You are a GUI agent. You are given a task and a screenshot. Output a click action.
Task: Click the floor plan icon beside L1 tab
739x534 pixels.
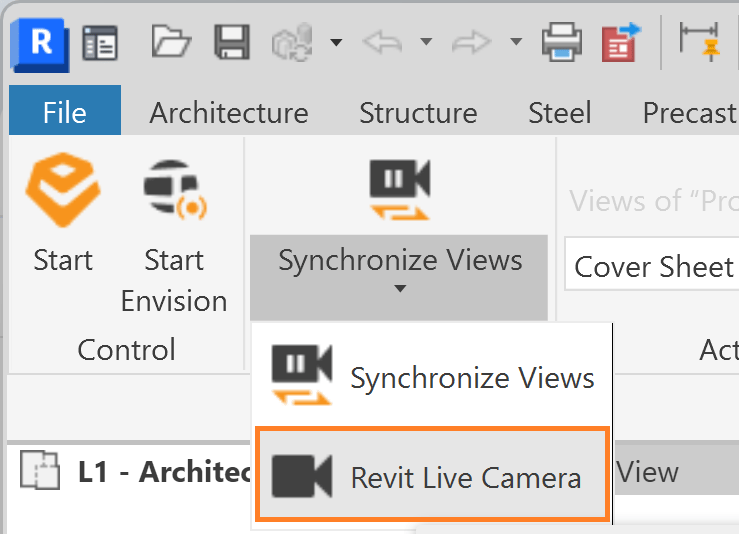[x=40, y=470]
